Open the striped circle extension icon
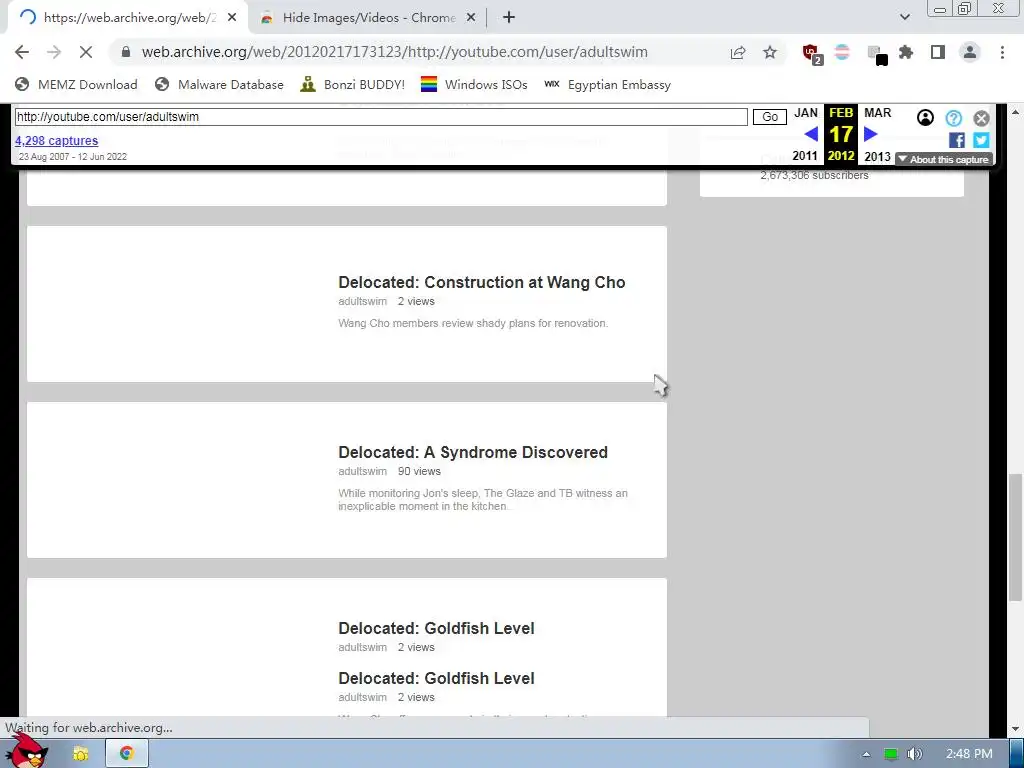Screen dimensions: 1024x768 (x=842, y=52)
